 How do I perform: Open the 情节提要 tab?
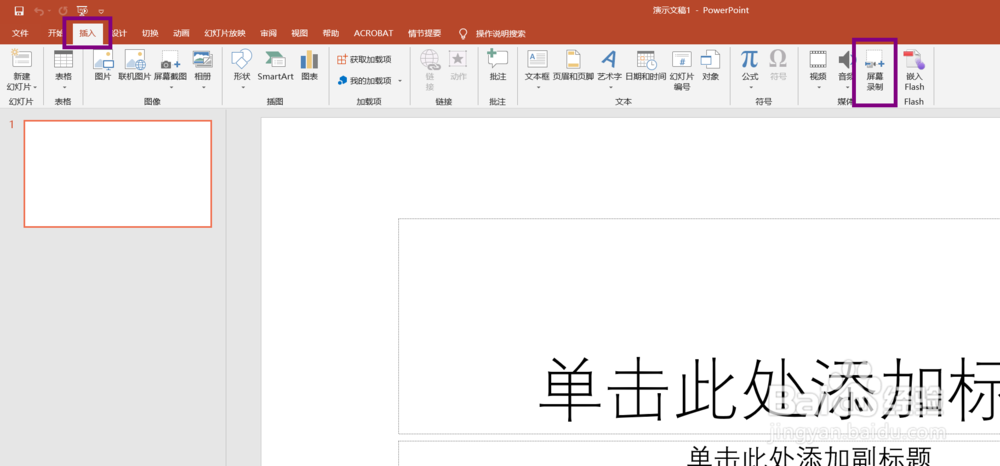coord(425,34)
